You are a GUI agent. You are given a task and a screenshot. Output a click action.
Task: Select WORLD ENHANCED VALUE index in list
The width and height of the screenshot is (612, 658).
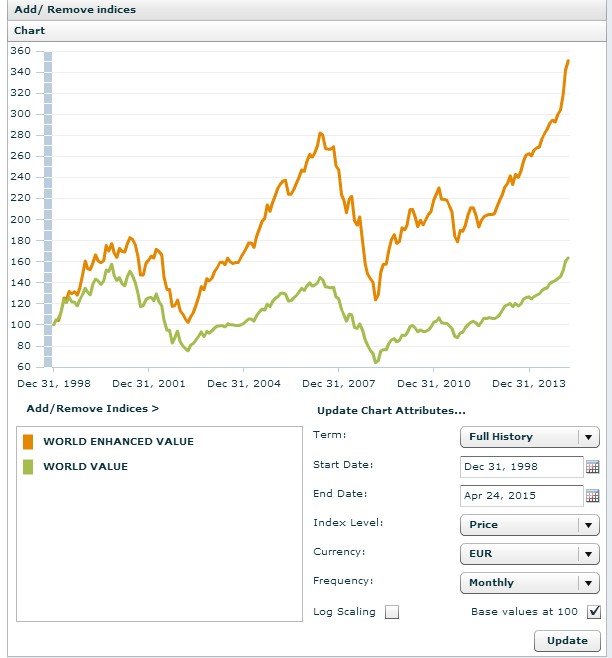(x=118, y=441)
